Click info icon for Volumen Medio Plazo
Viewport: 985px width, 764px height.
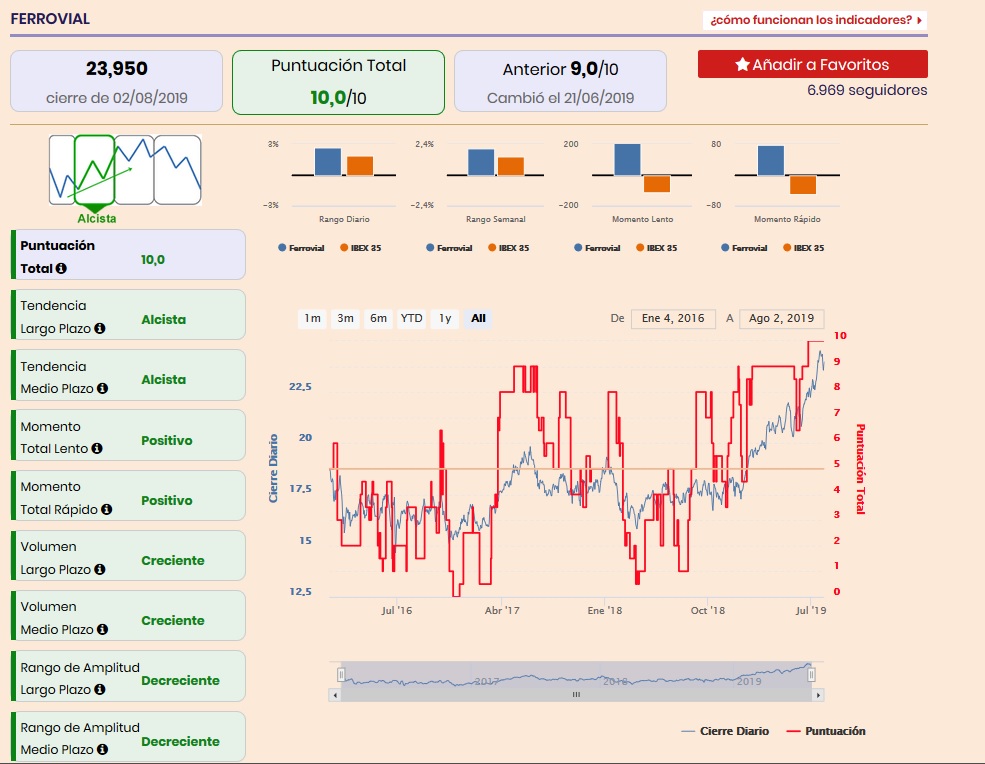pyautogui.click(x=102, y=630)
